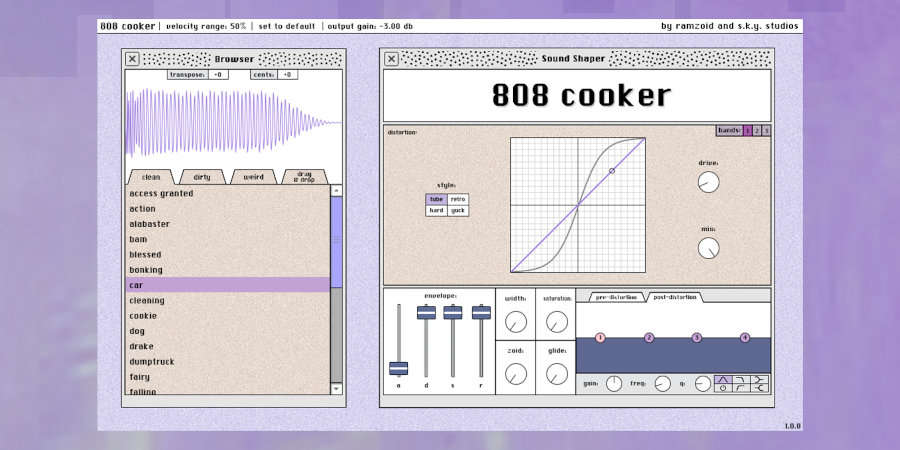Screen dimensions: 900x450
Task: Click the curve handle on distortion graph
Action: coord(612,171)
